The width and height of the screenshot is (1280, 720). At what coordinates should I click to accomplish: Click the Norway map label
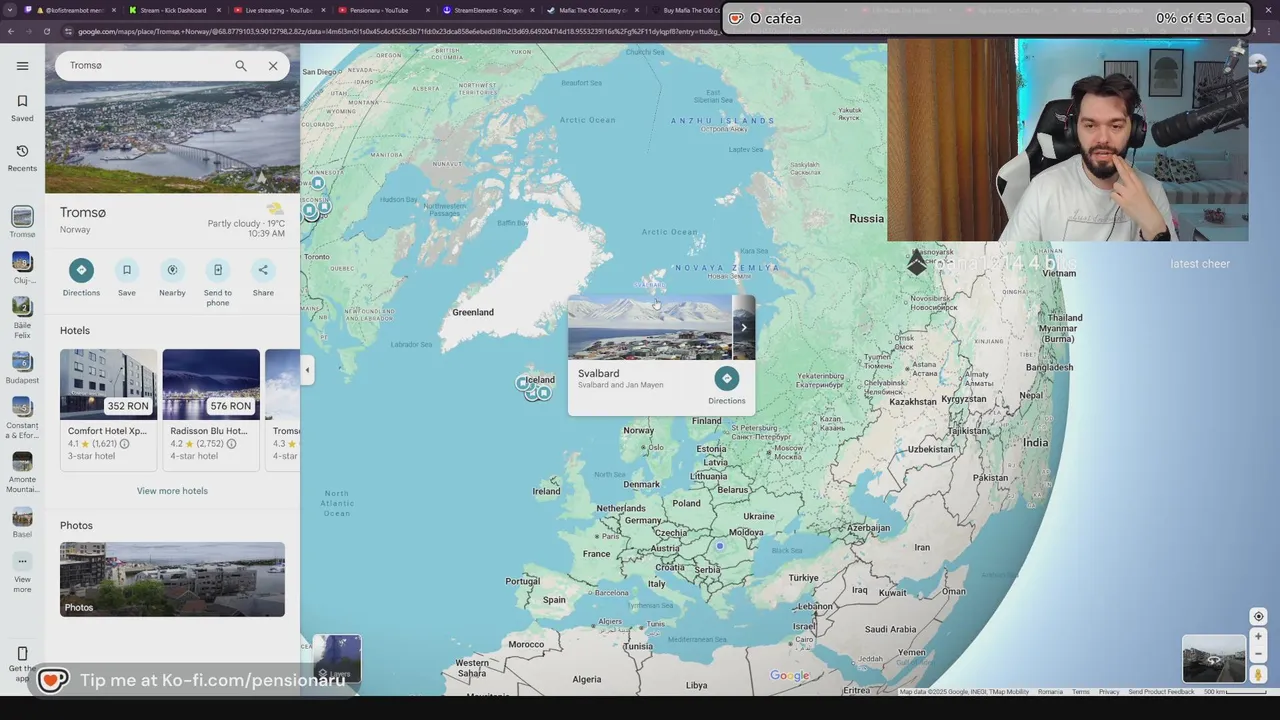point(638,431)
